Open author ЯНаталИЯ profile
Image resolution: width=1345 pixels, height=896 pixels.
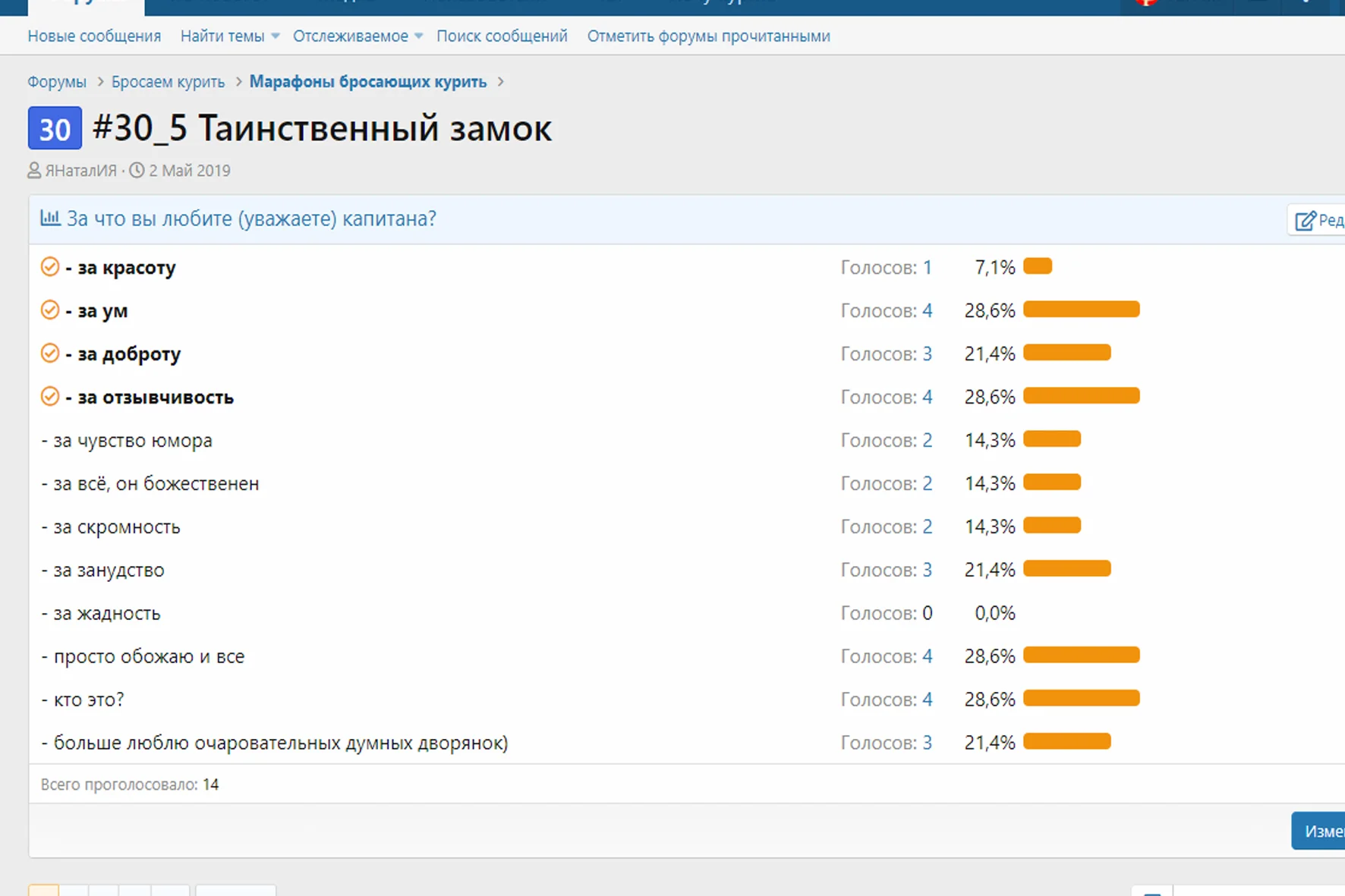[80, 171]
